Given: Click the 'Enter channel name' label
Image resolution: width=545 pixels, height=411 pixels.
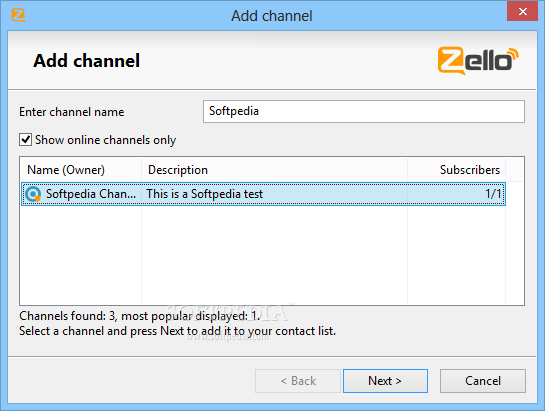Looking at the screenshot, I should [72, 112].
